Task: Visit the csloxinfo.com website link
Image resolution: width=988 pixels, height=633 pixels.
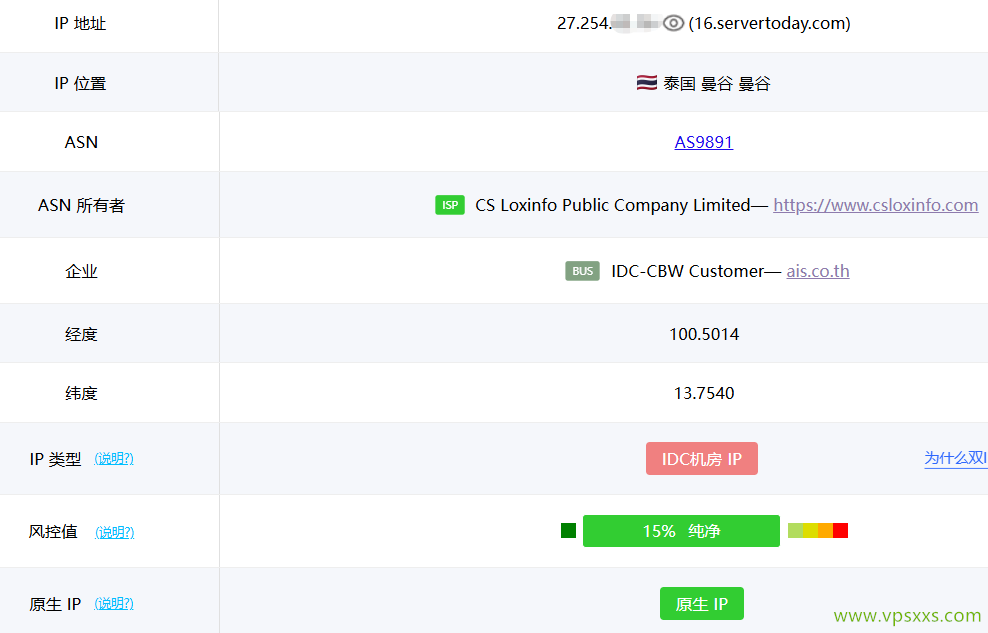Action: click(x=875, y=205)
